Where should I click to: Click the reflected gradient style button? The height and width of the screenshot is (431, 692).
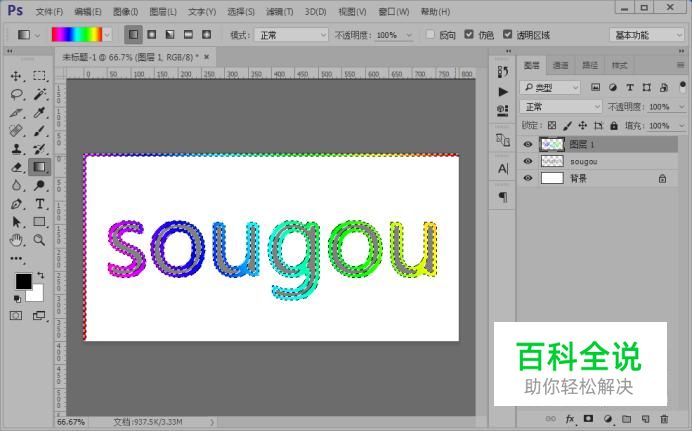pyautogui.click(x=188, y=34)
